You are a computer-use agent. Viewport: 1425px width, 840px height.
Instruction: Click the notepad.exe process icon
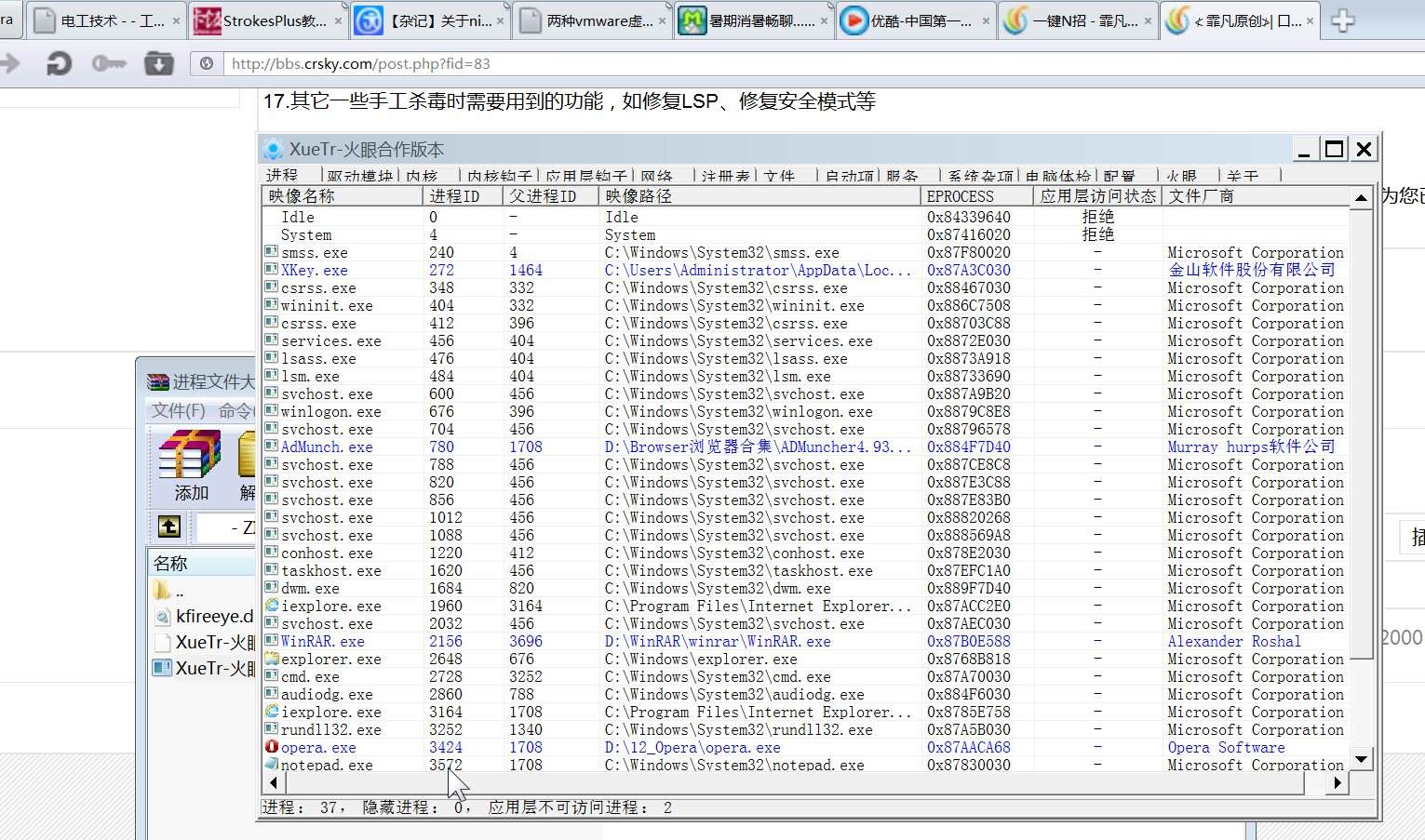(272, 765)
